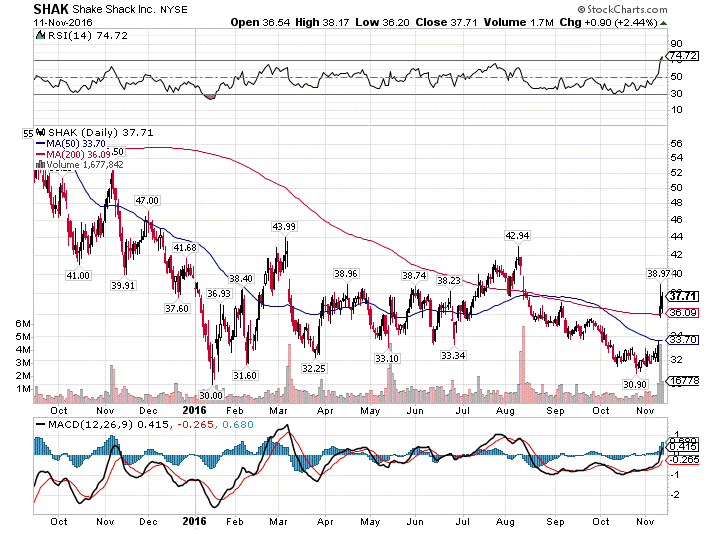
Task: Click the 41.00 October low label
Action: (x=78, y=275)
